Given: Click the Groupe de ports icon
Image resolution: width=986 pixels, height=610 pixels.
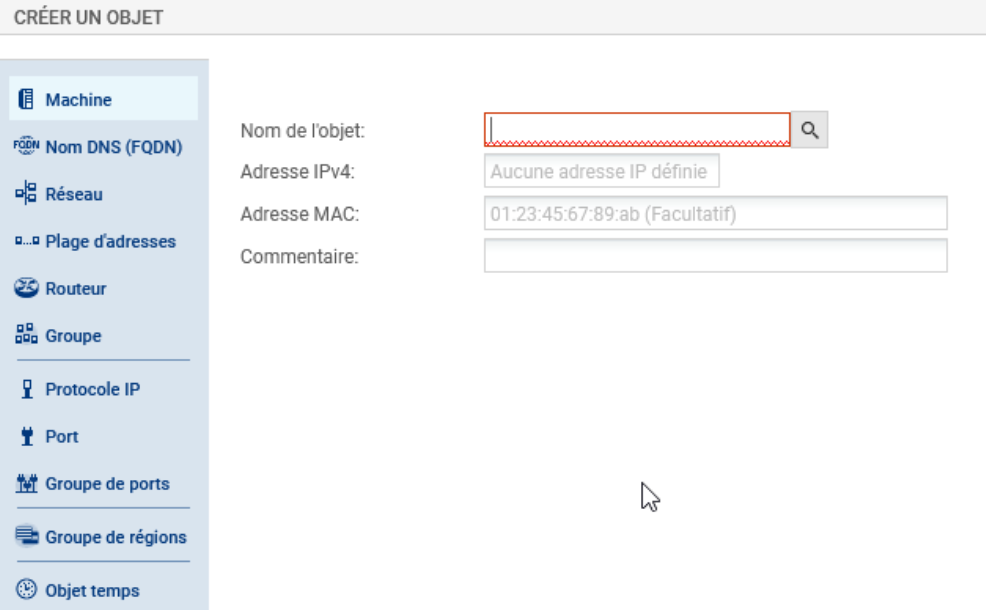Looking at the screenshot, I should tap(27, 484).
